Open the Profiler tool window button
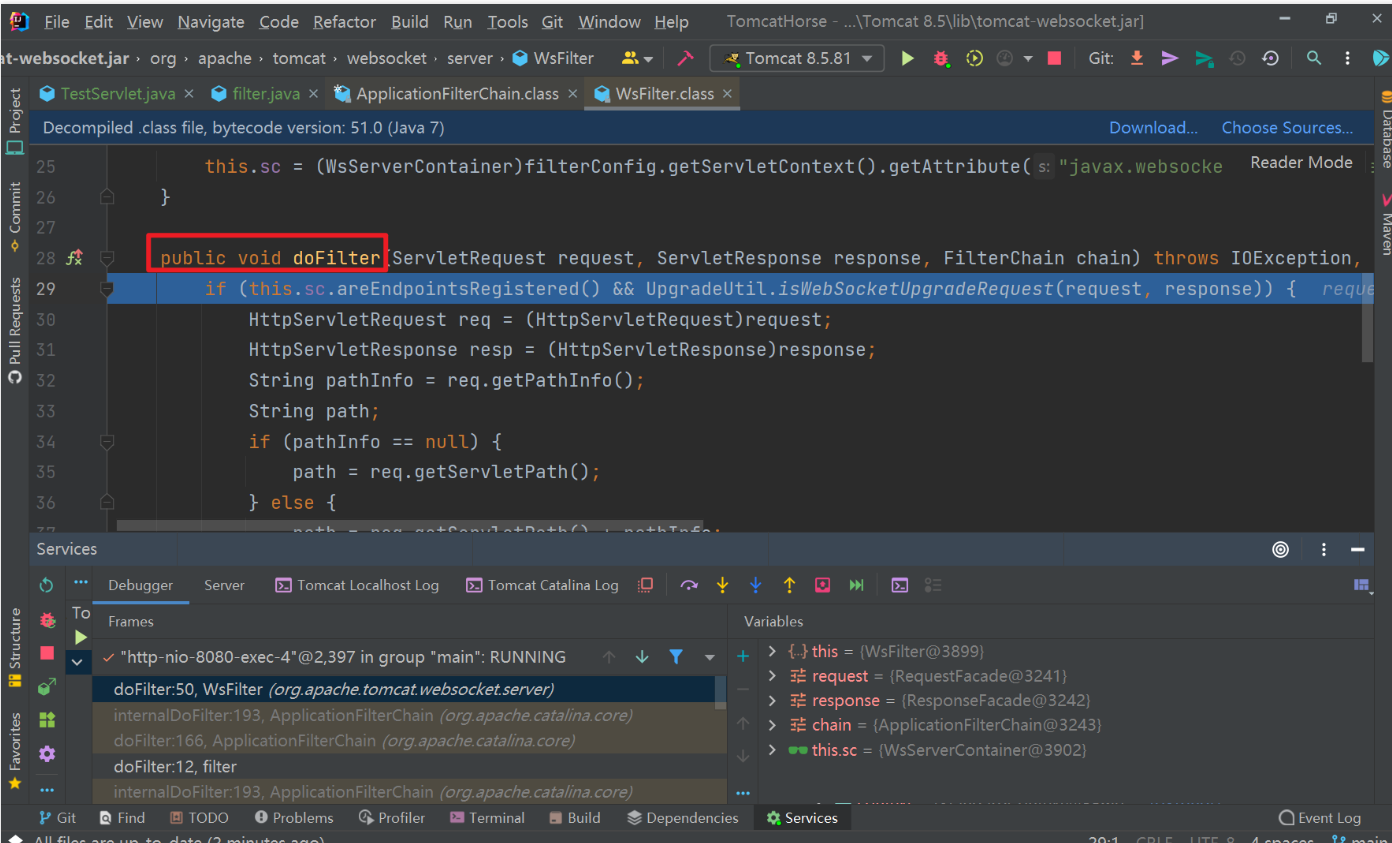1392x843 pixels. pos(392,817)
